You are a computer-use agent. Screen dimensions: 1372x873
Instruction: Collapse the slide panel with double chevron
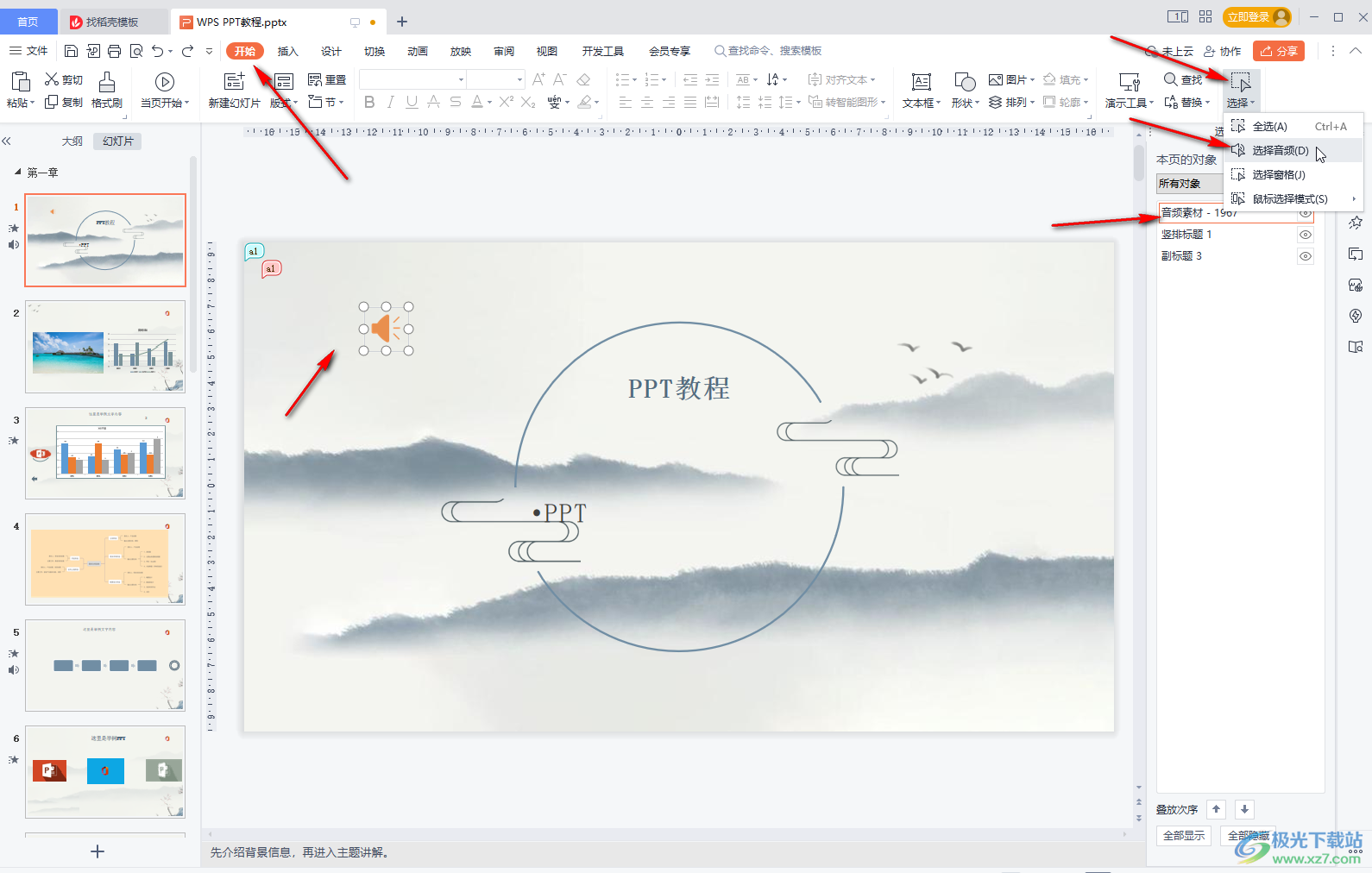7,141
